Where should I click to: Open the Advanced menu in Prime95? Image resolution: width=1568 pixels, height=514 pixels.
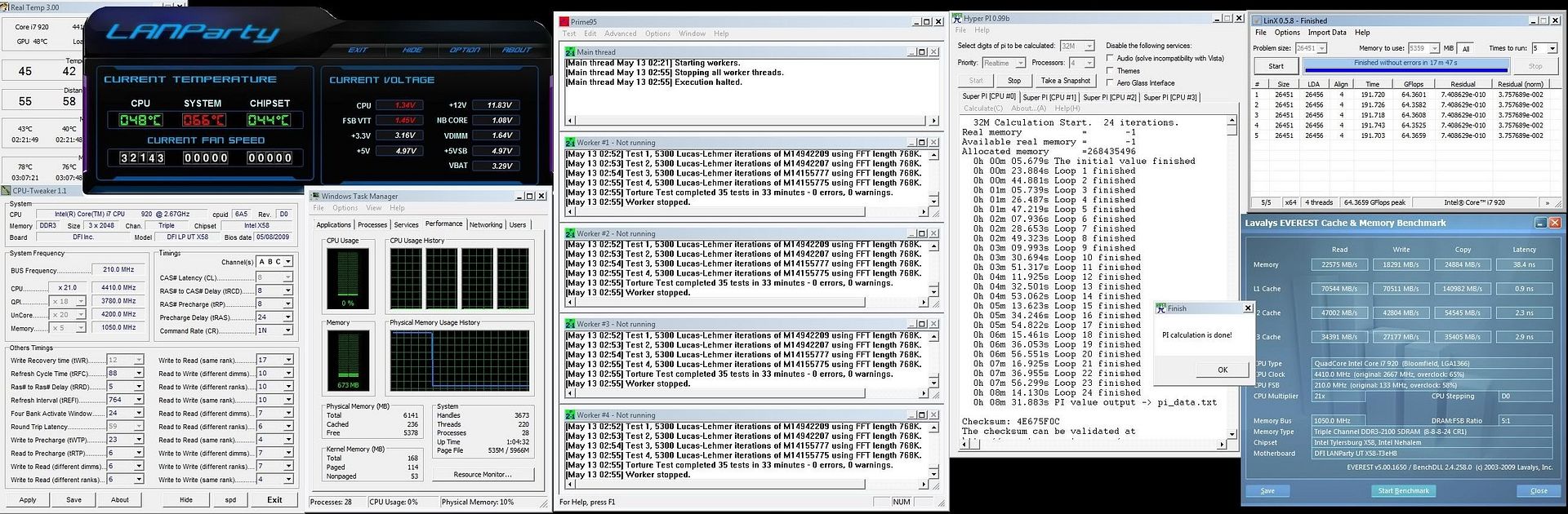621,33
